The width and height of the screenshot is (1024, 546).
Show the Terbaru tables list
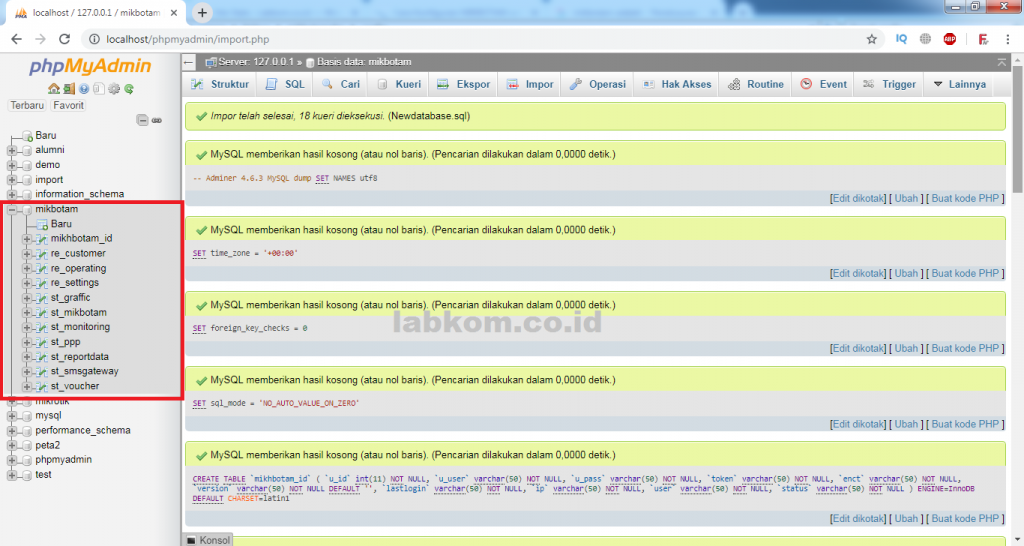[27, 105]
